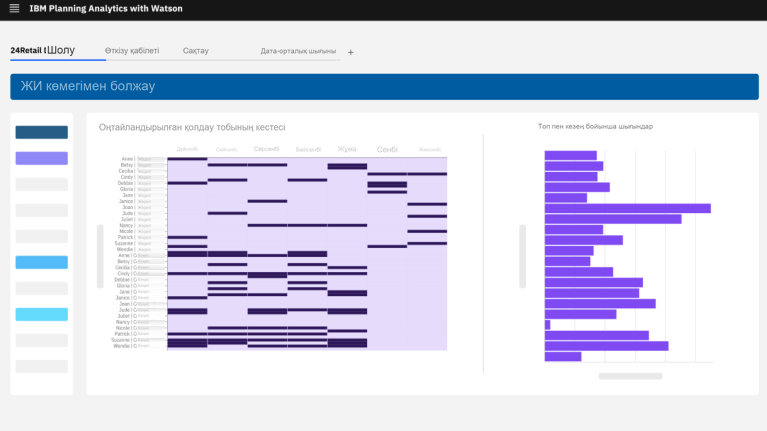Viewport: 767px width, 431px height.
Task: Click the bottom bar in the cost chart
Action: (563, 357)
